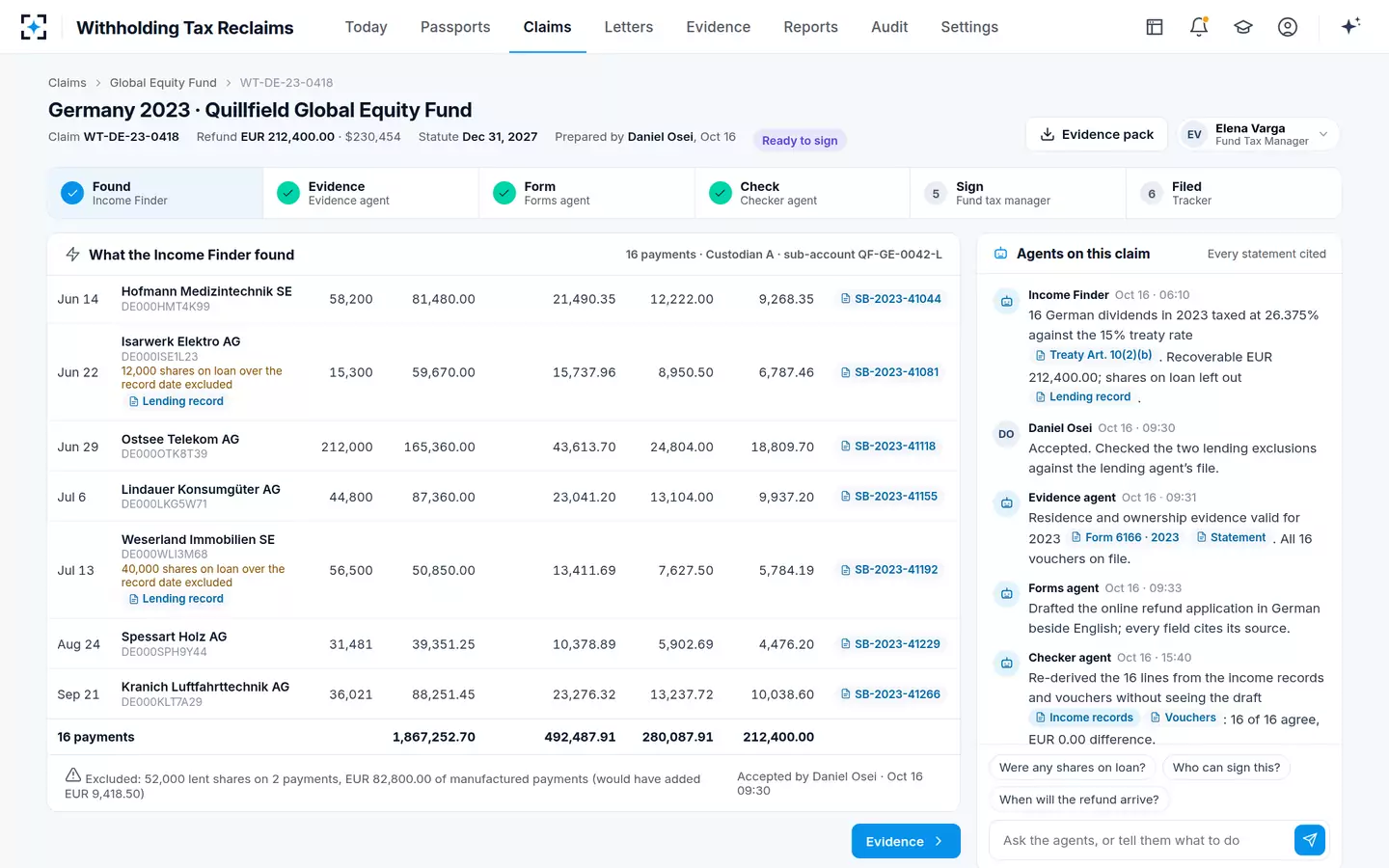Select the Kranich Luftfahrttechnik AG row
1389x868 pixels.
click(504, 694)
